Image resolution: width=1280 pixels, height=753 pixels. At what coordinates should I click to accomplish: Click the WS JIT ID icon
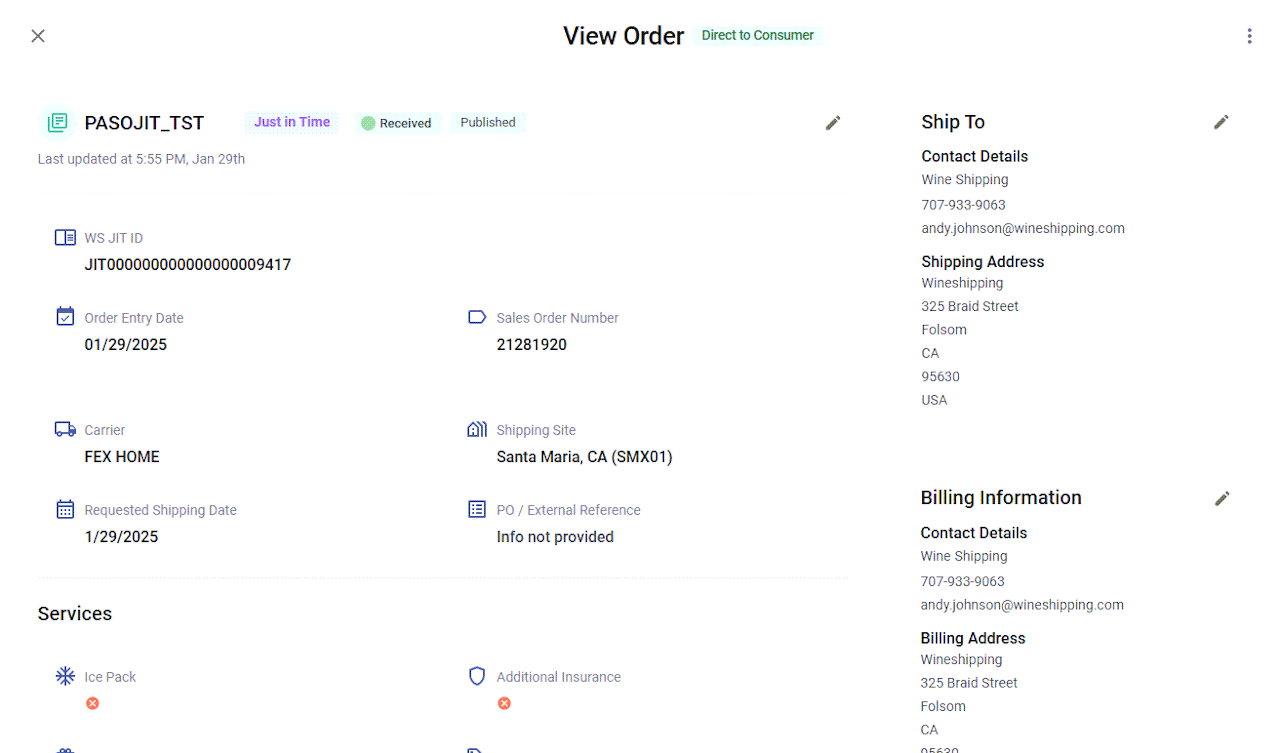point(65,238)
